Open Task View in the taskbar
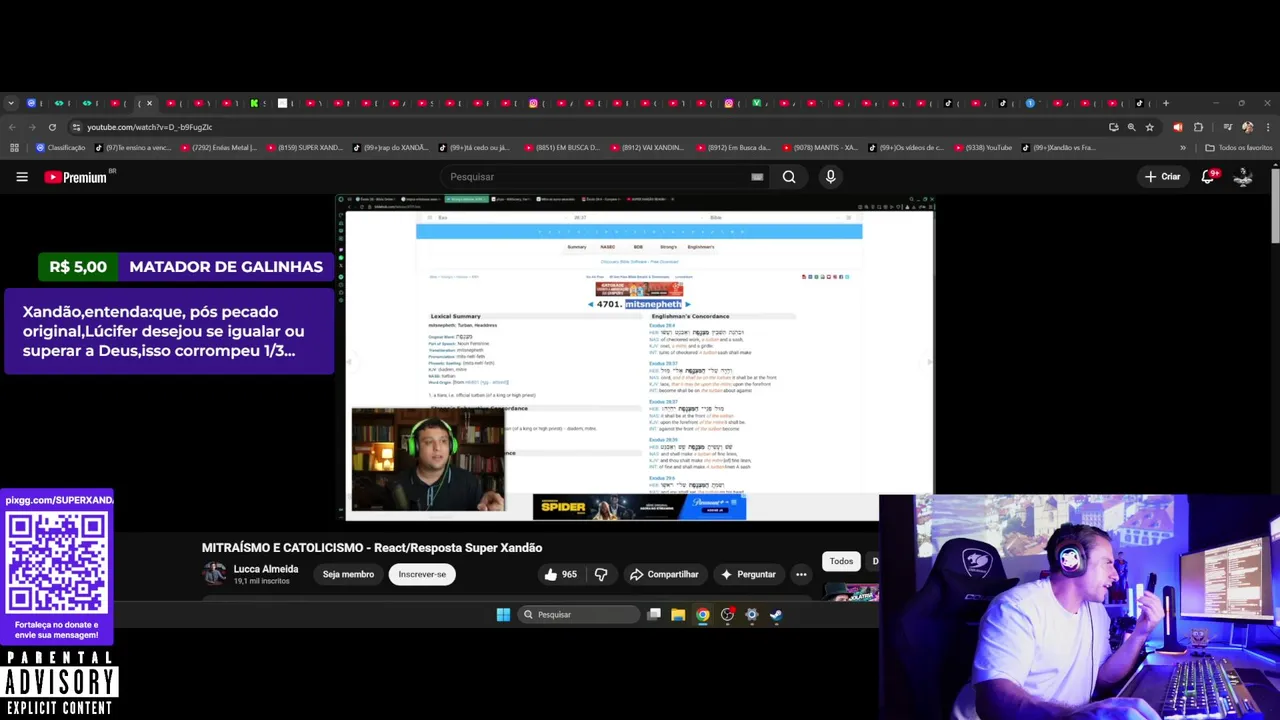Viewport: 1280px width, 720px height. coord(654,615)
